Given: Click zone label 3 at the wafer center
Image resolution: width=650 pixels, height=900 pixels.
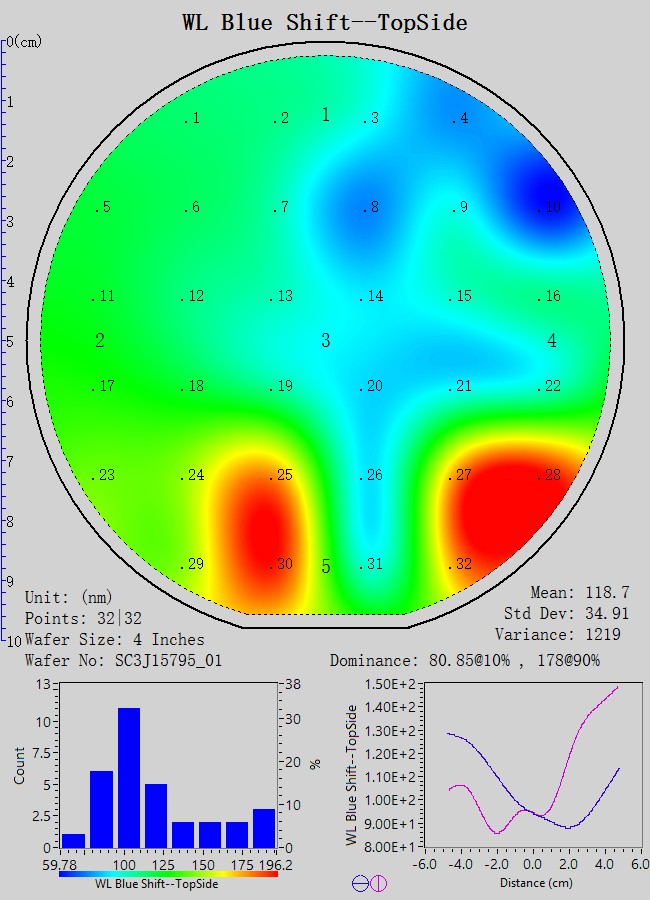Looking at the screenshot, I should click(326, 341).
